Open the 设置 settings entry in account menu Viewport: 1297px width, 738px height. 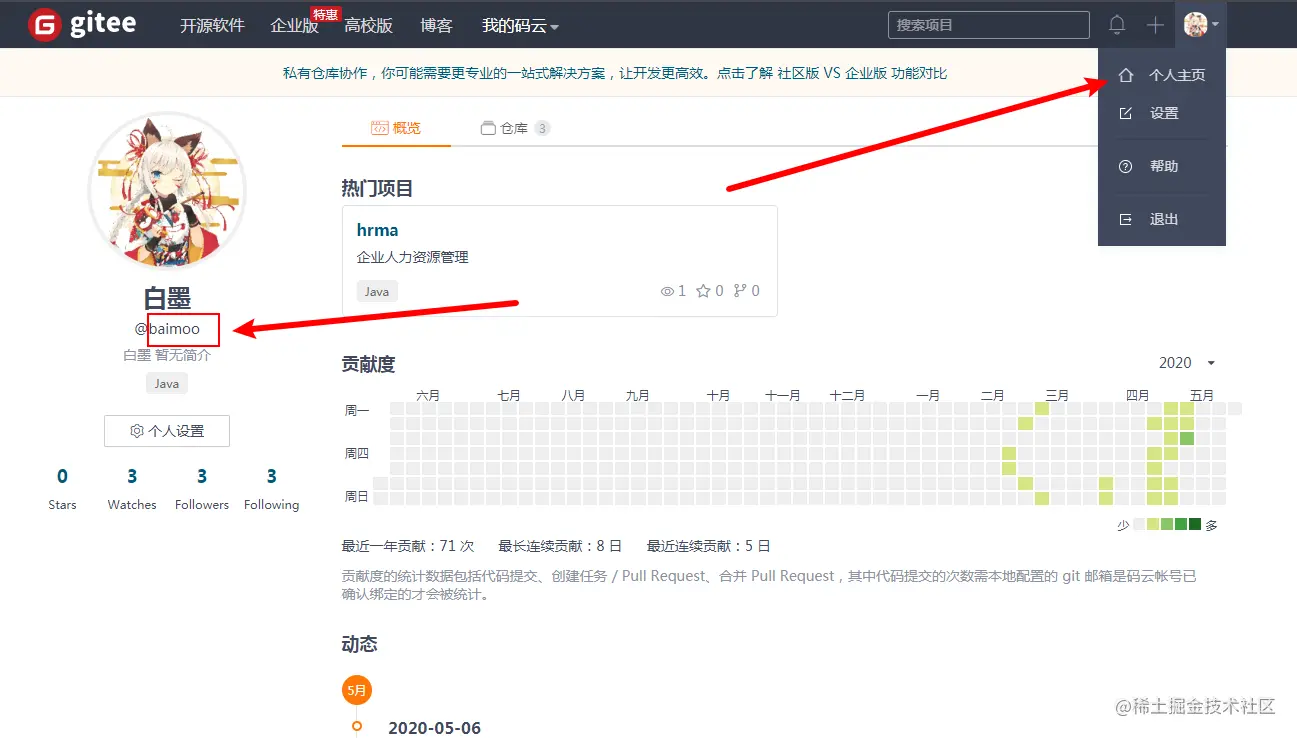point(1163,113)
